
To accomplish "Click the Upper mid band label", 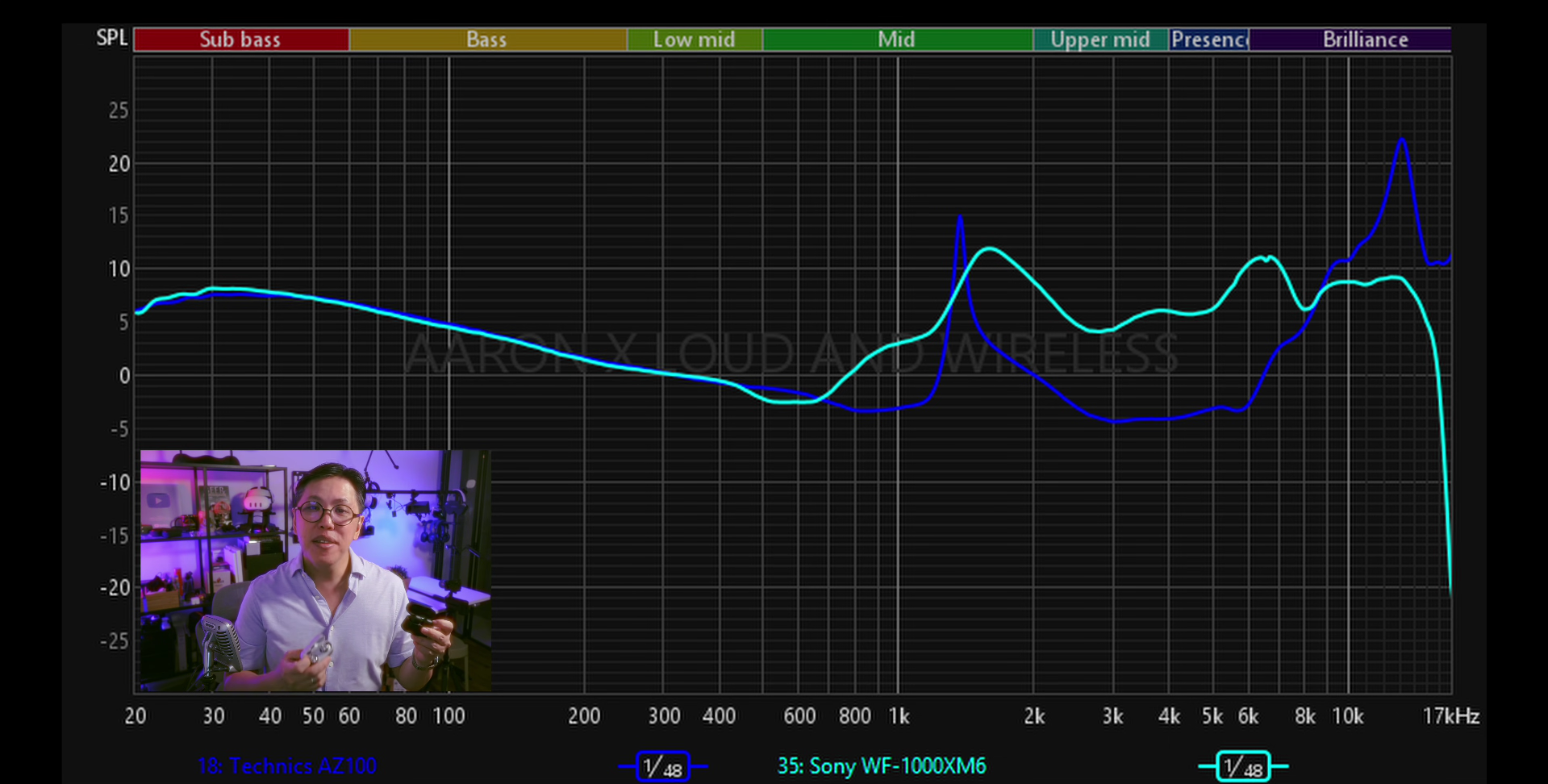I will pyautogui.click(x=1100, y=40).
